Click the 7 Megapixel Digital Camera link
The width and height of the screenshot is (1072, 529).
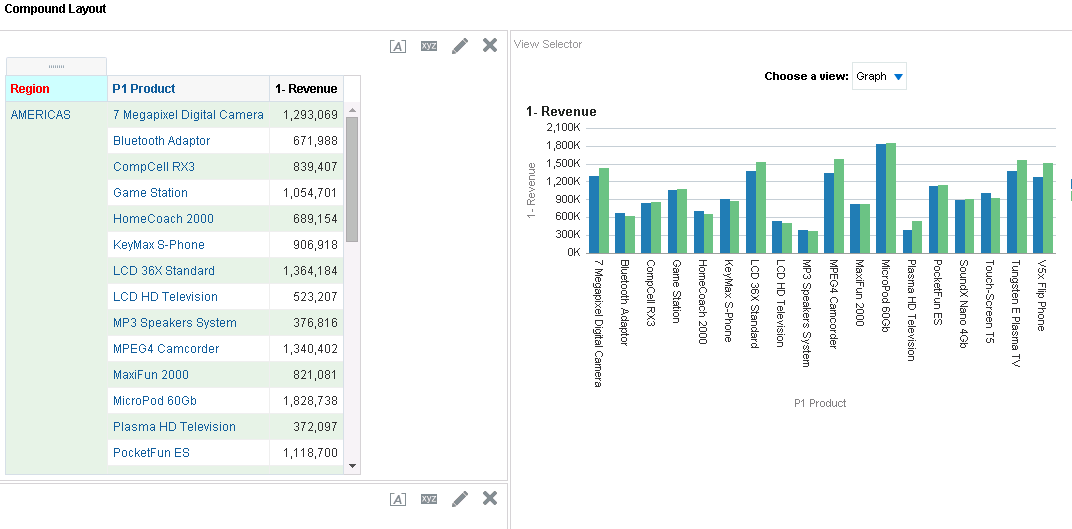188,115
